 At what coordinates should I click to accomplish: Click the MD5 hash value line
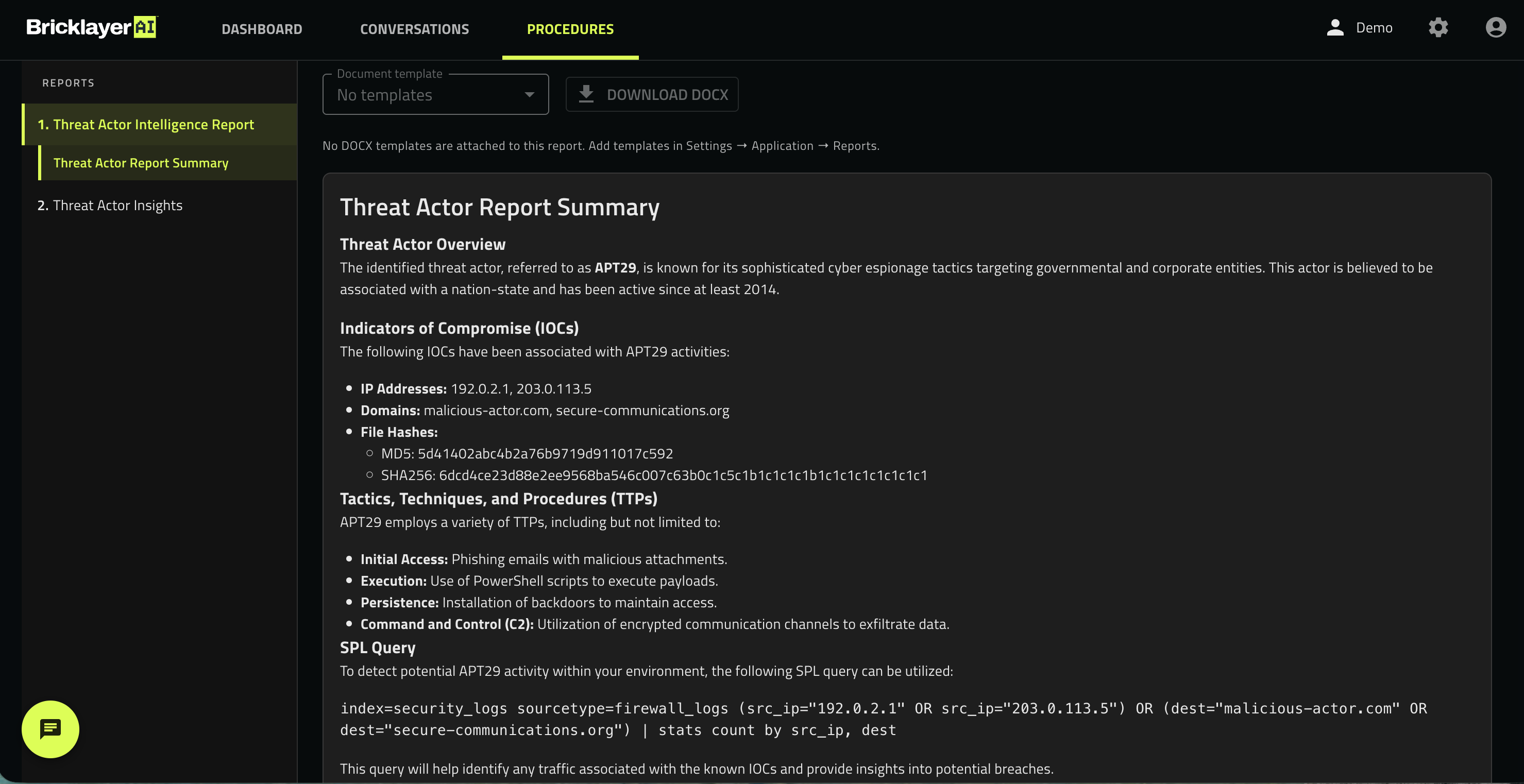(x=527, y=453)
